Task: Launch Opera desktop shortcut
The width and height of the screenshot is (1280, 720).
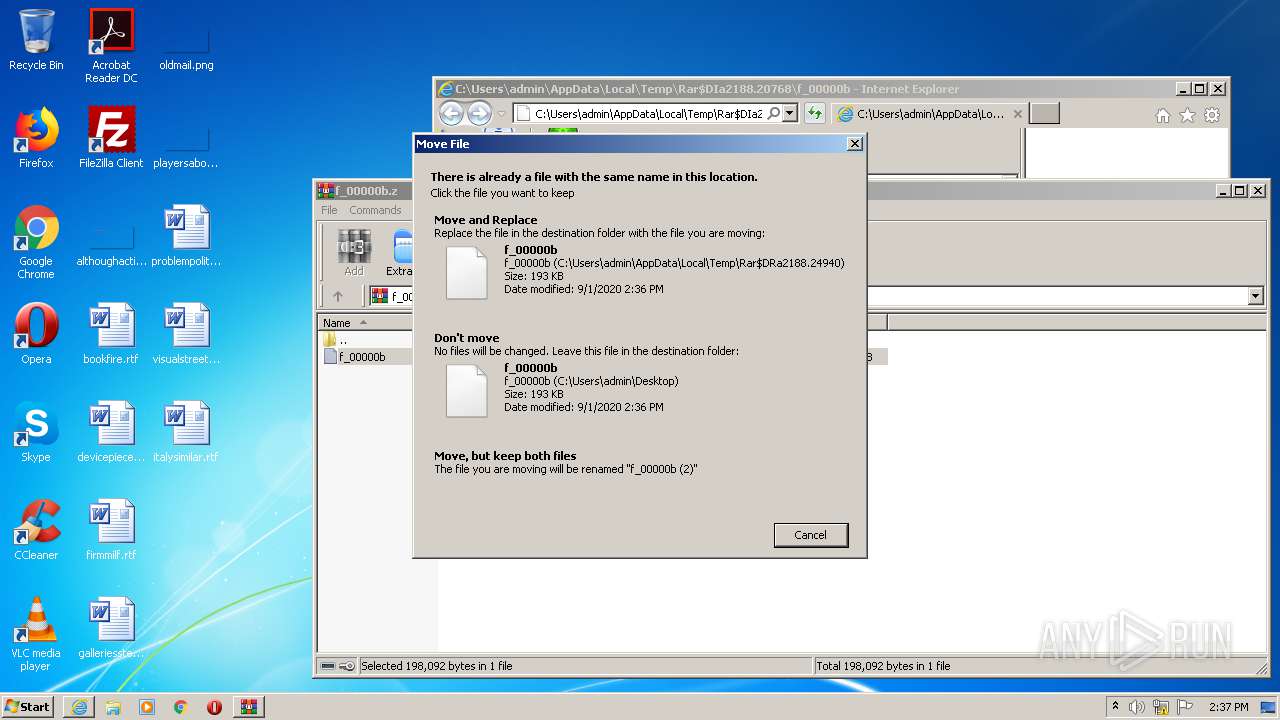Action: 36,334
